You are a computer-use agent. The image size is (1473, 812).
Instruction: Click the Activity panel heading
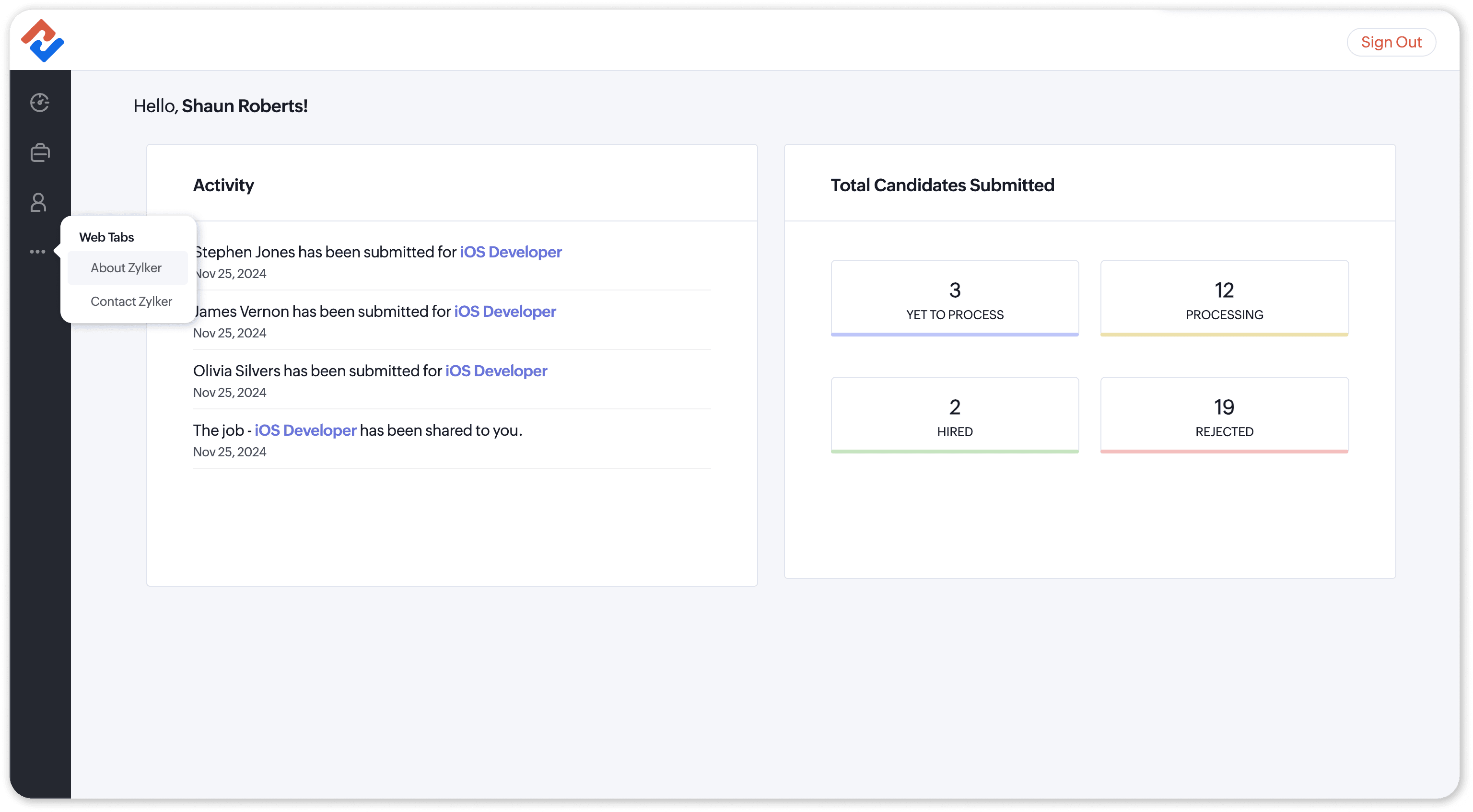[x=223, y=186]
